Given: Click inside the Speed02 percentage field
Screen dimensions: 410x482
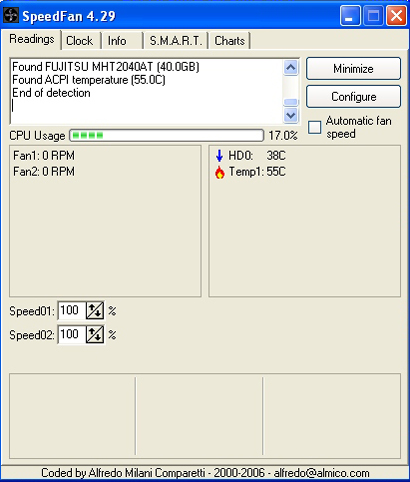Looking at the screenshot, I should tap(72, 334).
